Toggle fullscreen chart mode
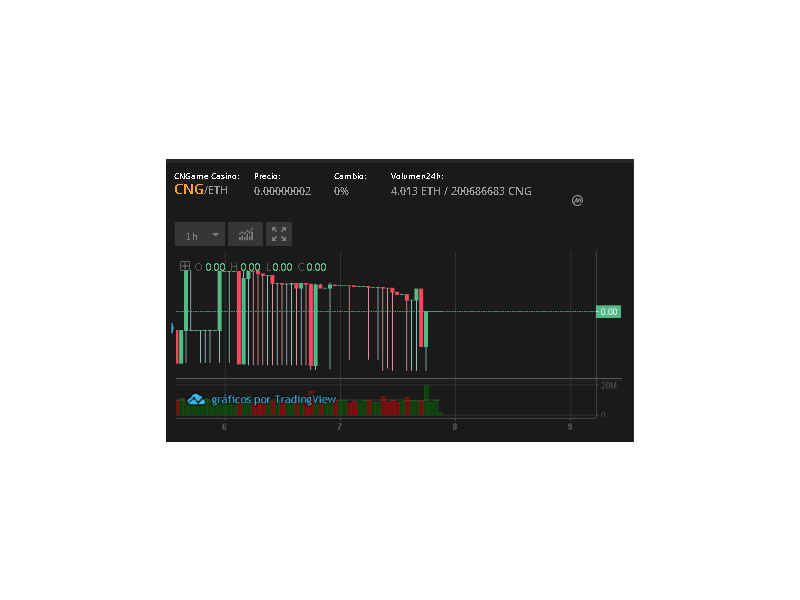Image resolution: width=800 pixels, height=600 pixels. 279,234
